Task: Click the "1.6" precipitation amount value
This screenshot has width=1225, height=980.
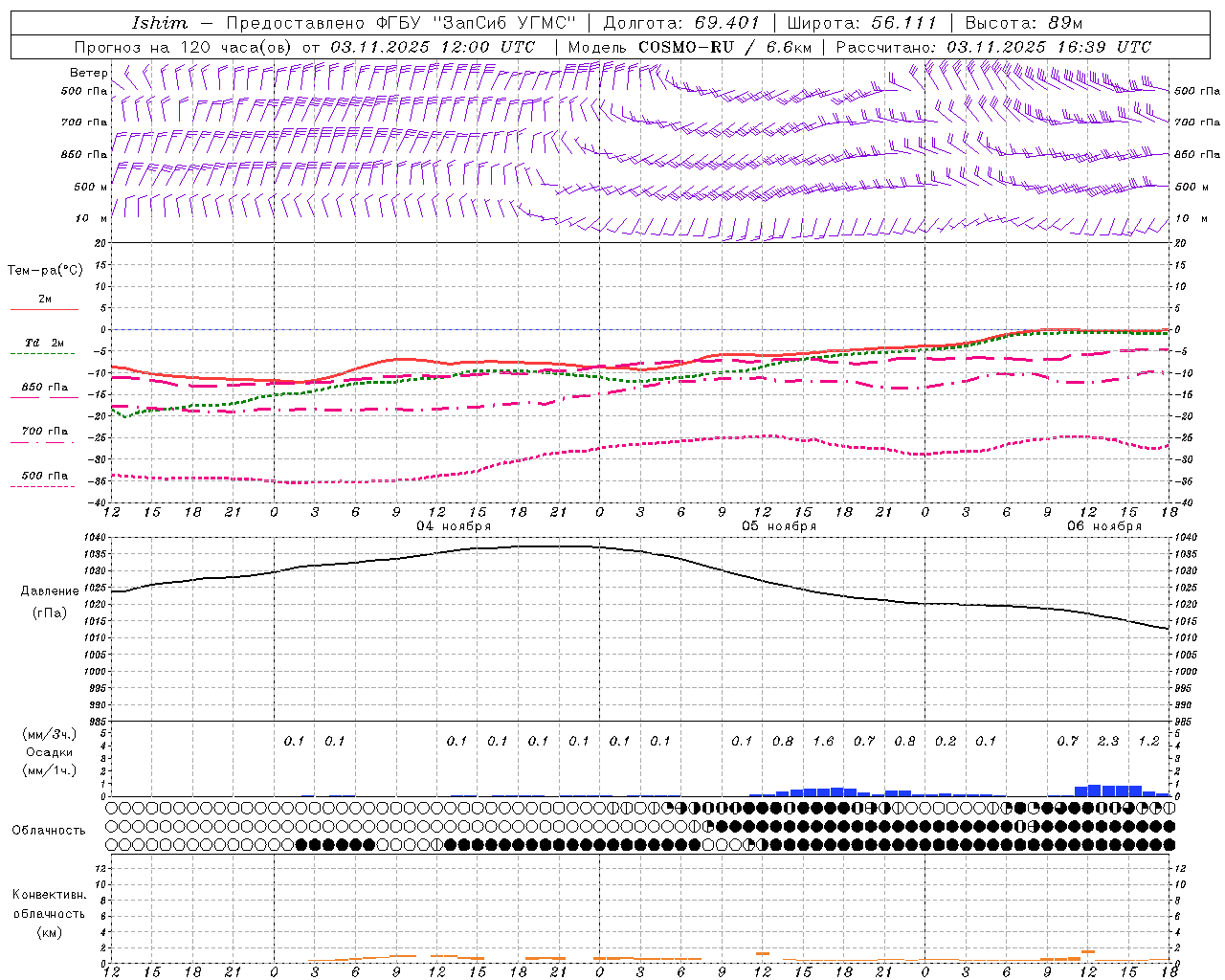Action: [823, 741]
